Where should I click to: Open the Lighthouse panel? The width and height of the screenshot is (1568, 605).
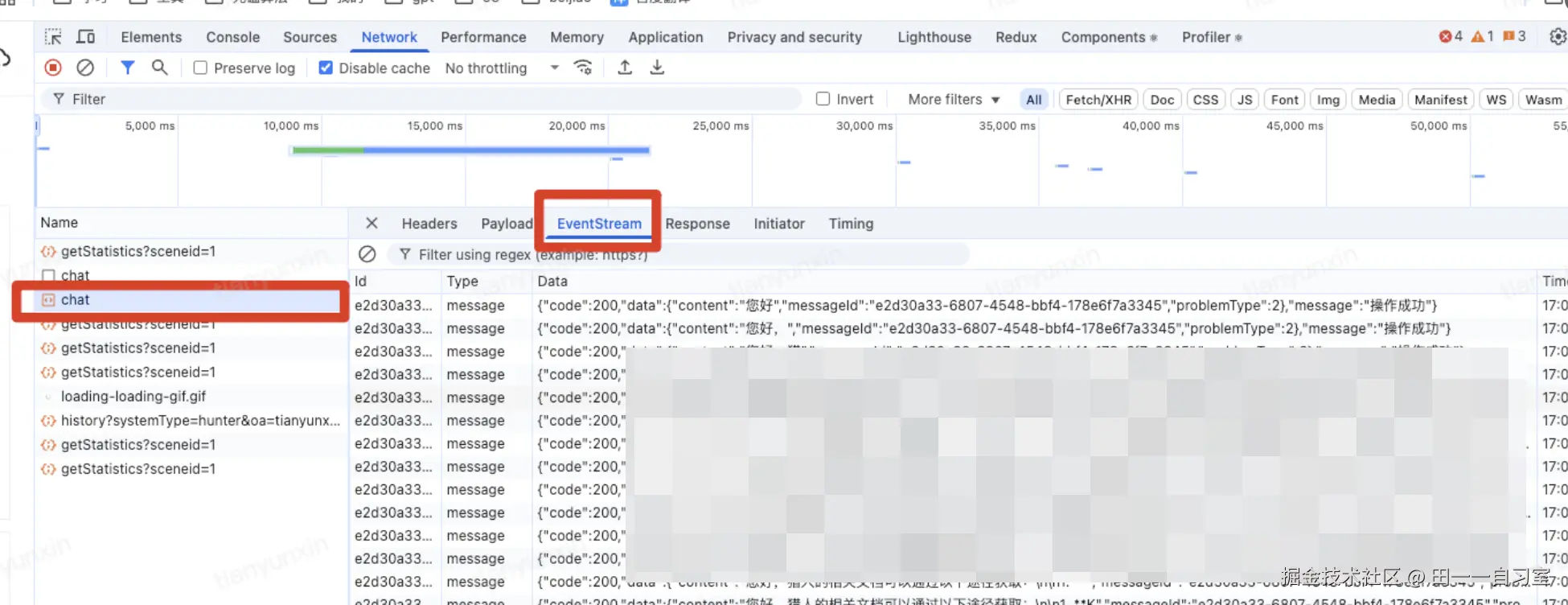pos(934,37)
